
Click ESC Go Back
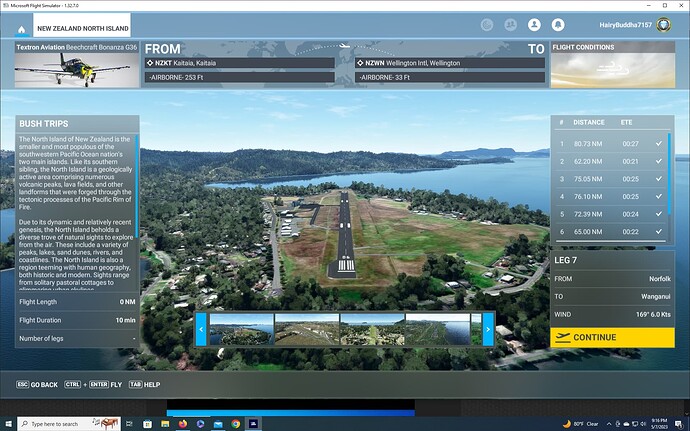point(37,385)
